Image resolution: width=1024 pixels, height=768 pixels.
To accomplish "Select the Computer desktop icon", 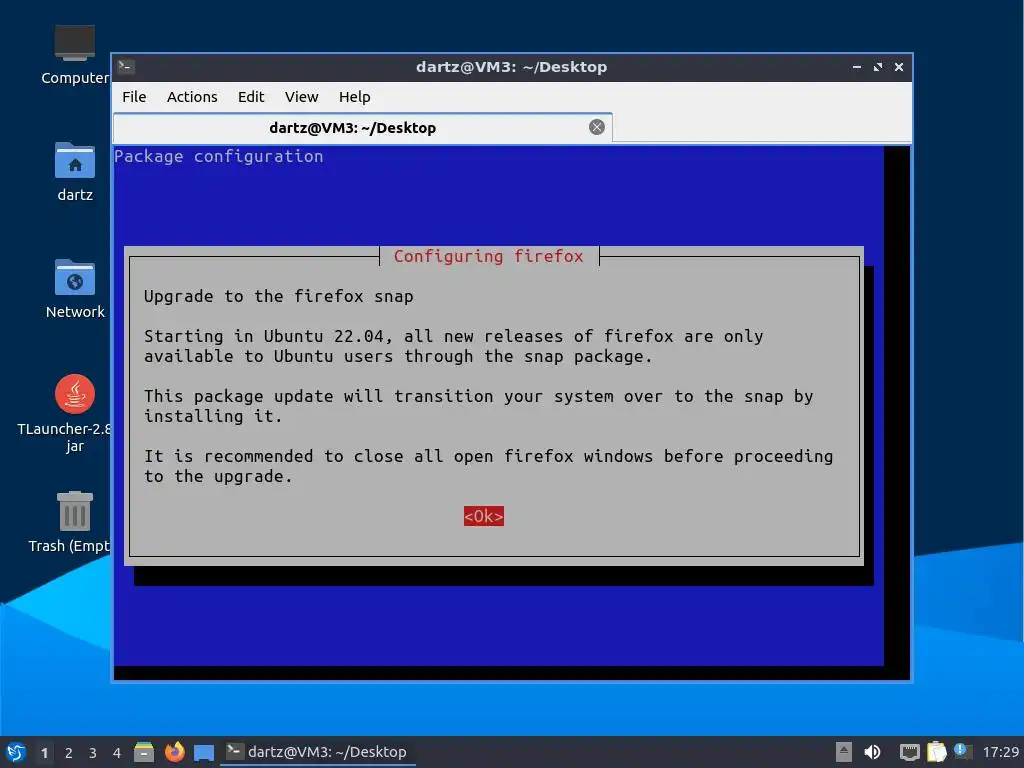I will coord(74,55).
